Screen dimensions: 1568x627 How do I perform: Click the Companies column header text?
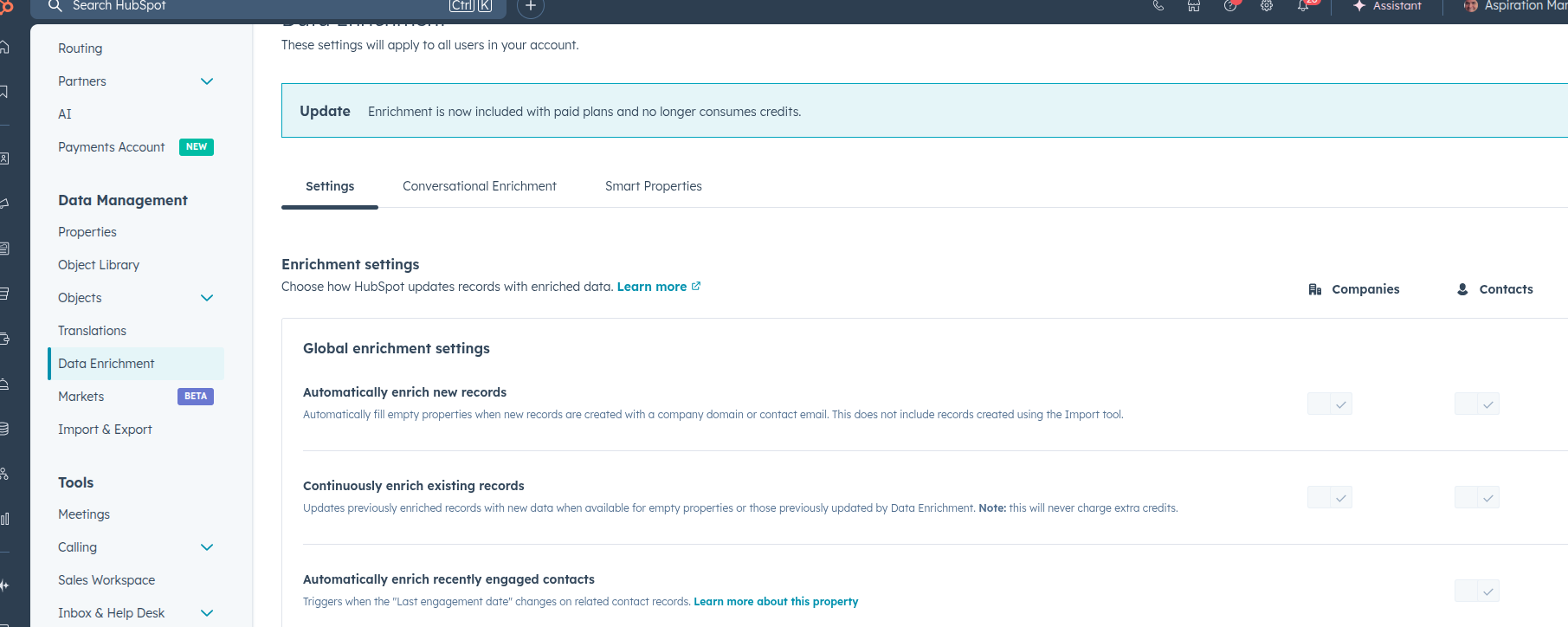1365,289
